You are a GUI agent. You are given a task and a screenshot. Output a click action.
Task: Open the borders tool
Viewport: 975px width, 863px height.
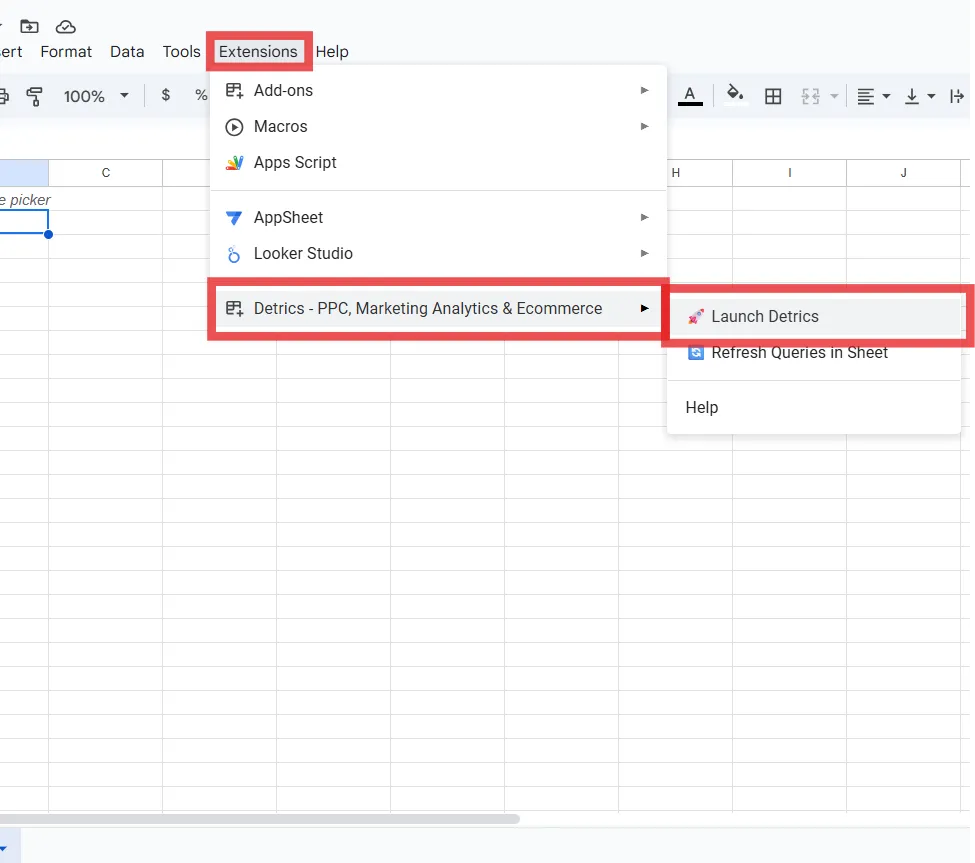click(773, 96)
